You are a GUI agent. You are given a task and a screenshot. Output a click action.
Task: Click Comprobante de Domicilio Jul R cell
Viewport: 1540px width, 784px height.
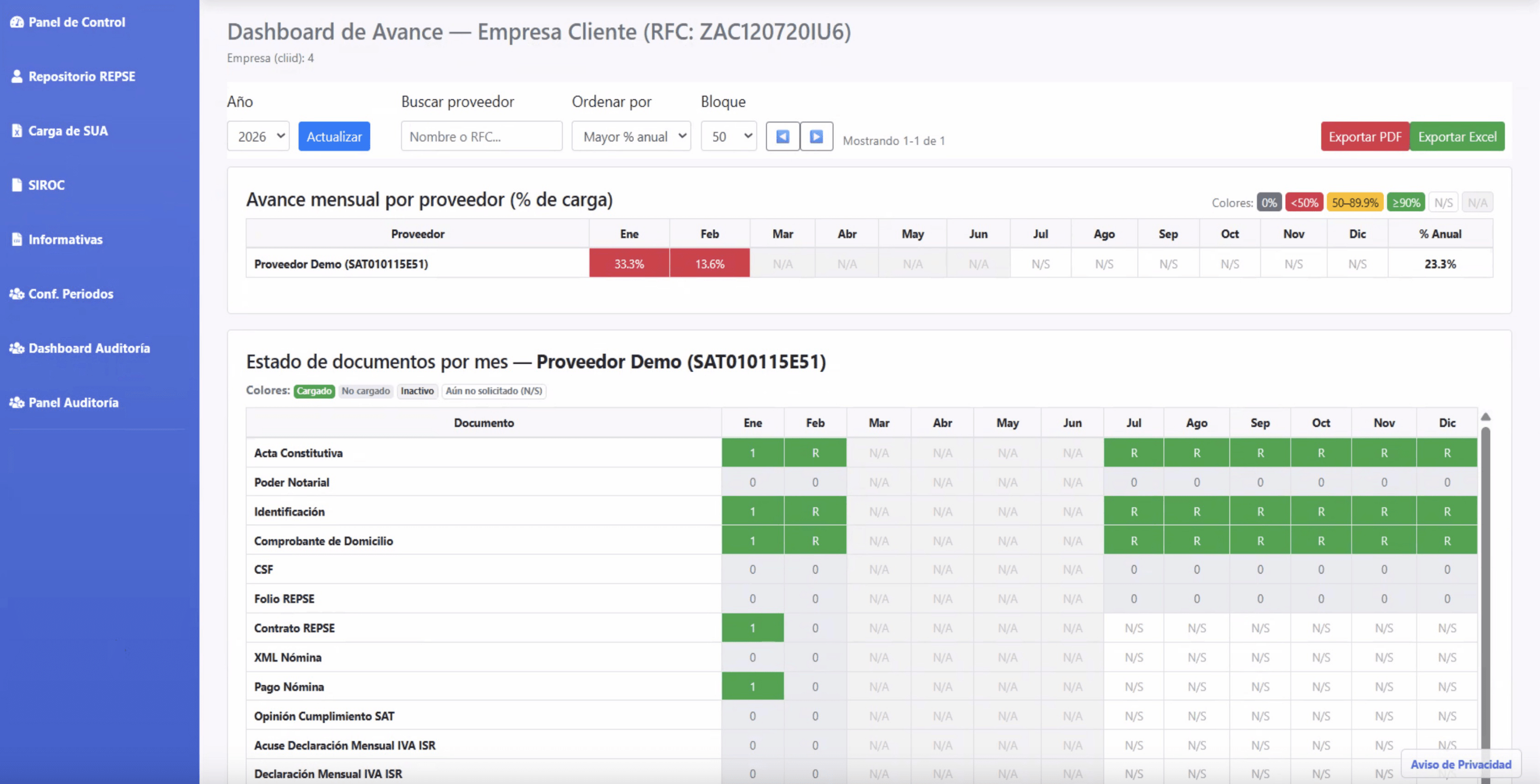(1134, 540)
